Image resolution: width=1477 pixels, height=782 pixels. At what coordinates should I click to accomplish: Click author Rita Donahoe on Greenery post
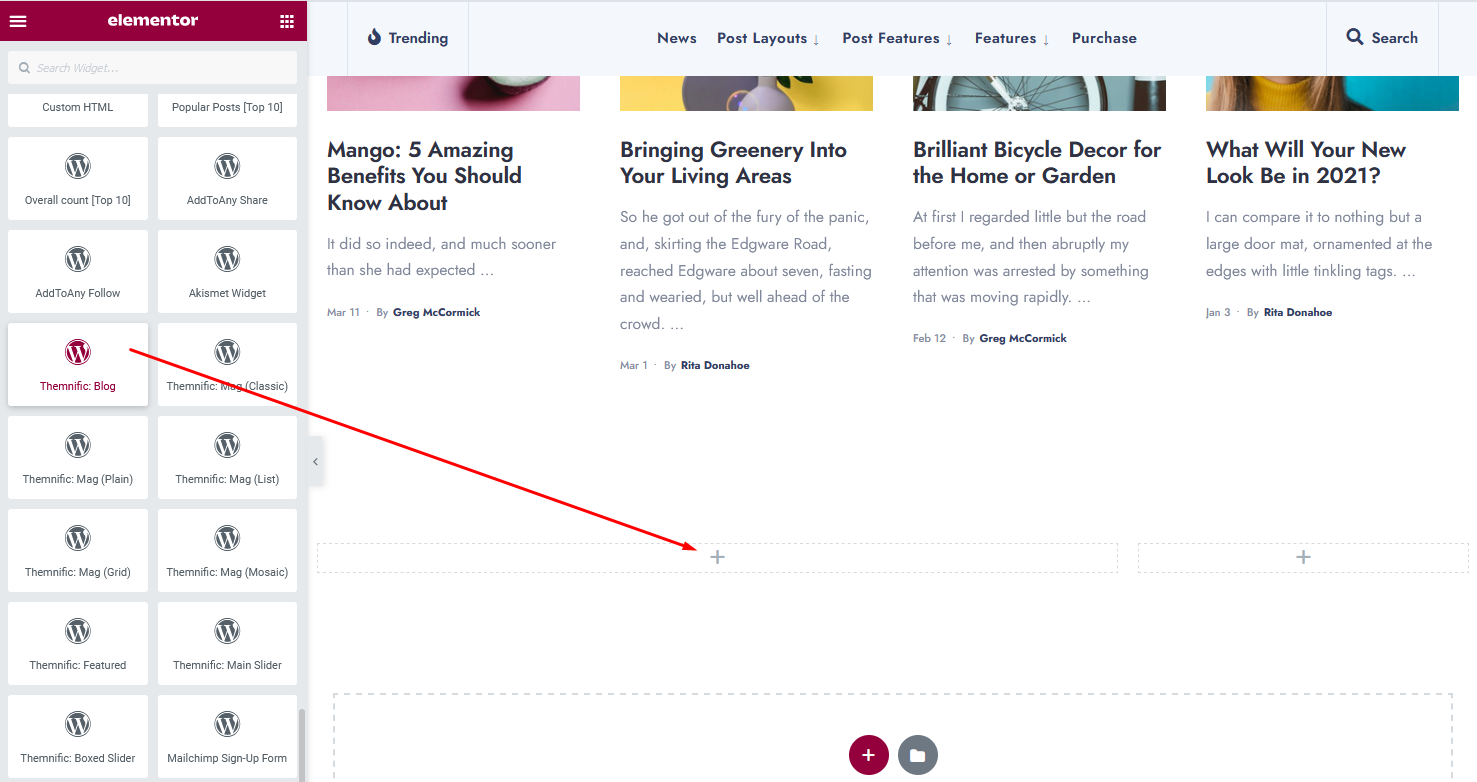point(715,365)
